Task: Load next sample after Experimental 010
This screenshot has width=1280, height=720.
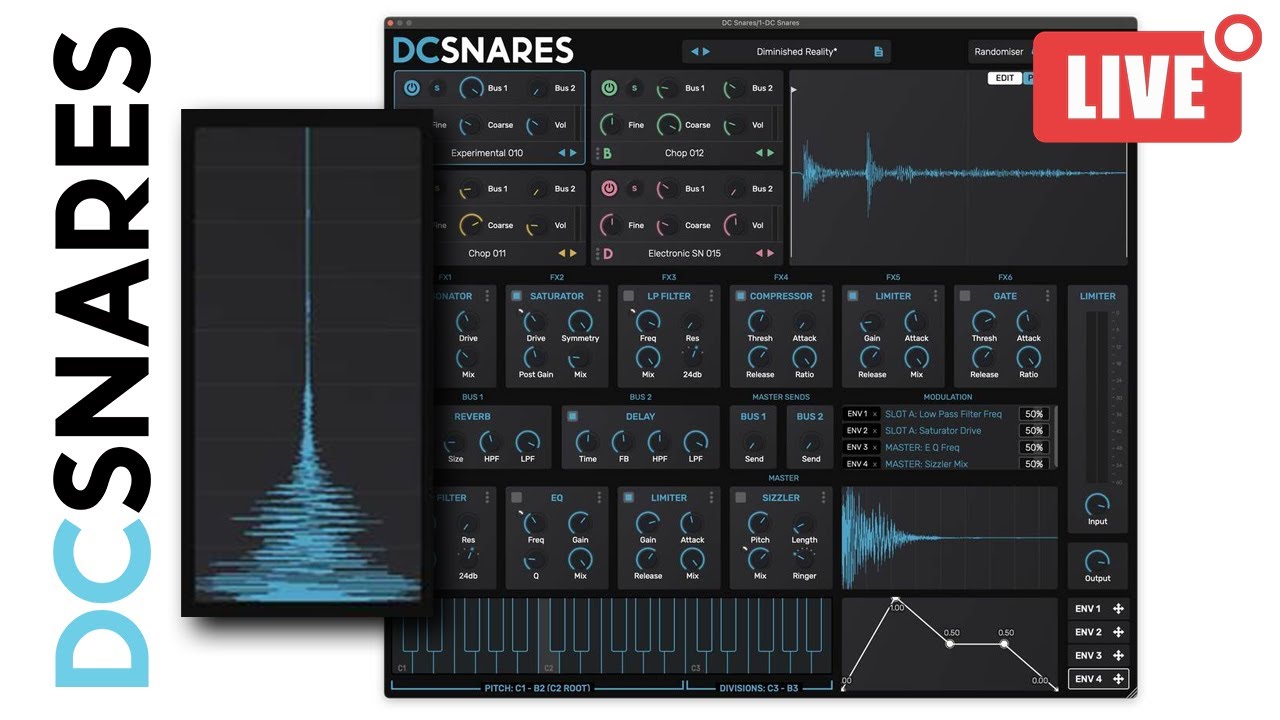Action: click(x=573, y=153)
